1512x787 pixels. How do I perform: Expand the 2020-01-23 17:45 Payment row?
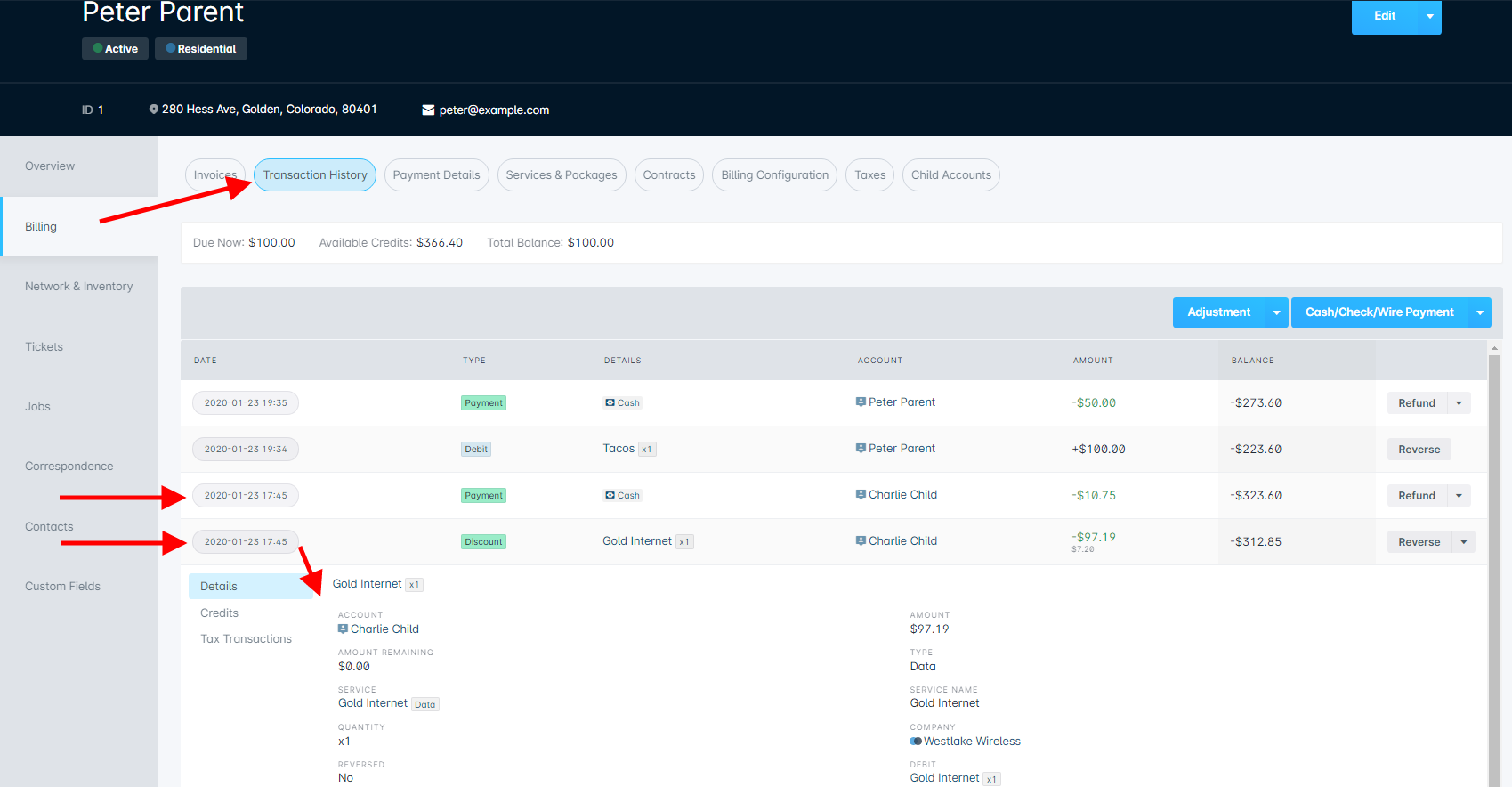click(x=246, y=496)
